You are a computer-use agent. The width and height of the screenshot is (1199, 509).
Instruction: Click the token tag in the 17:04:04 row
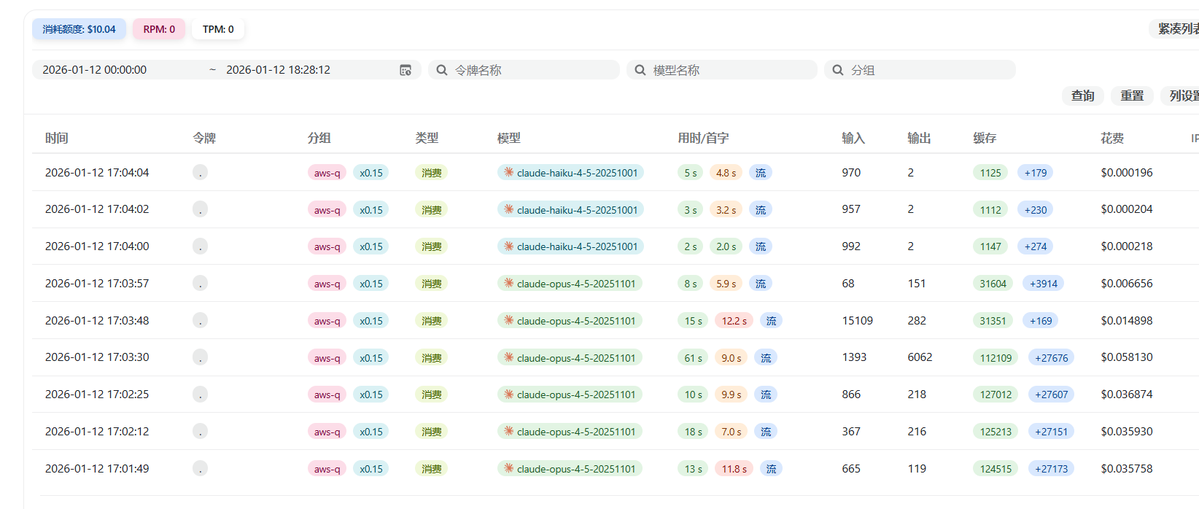tap(200, 173)
